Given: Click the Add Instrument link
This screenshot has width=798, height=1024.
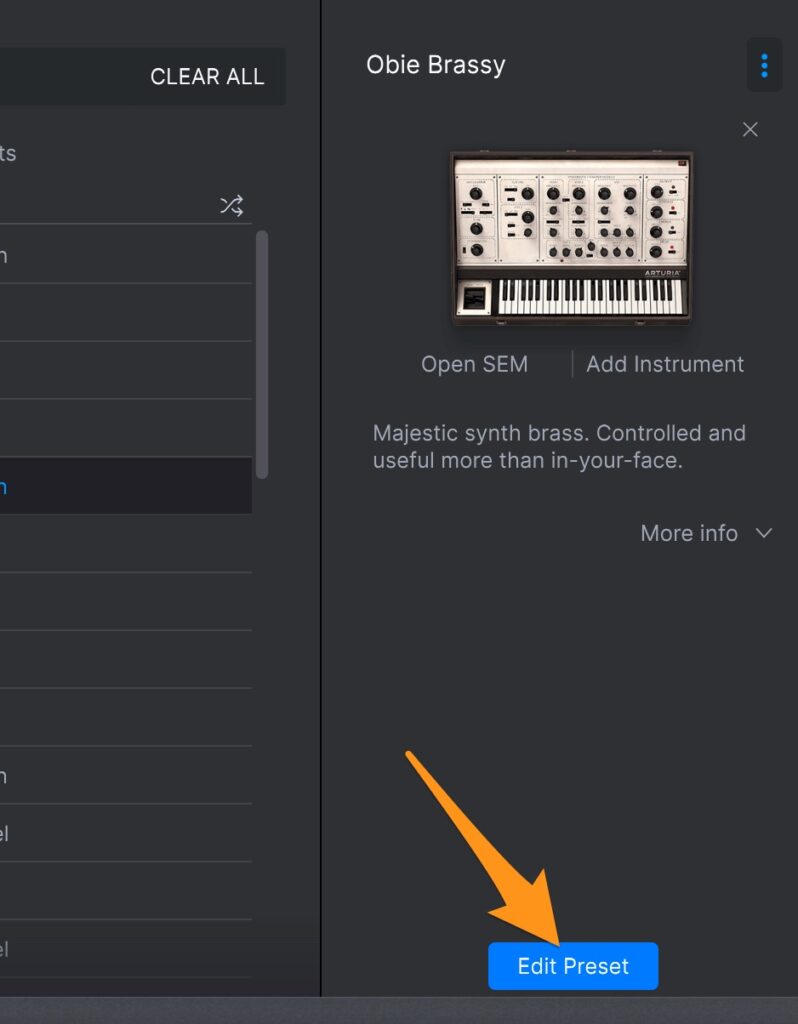Looking at the screenshot, I should (x=665, y=364).
